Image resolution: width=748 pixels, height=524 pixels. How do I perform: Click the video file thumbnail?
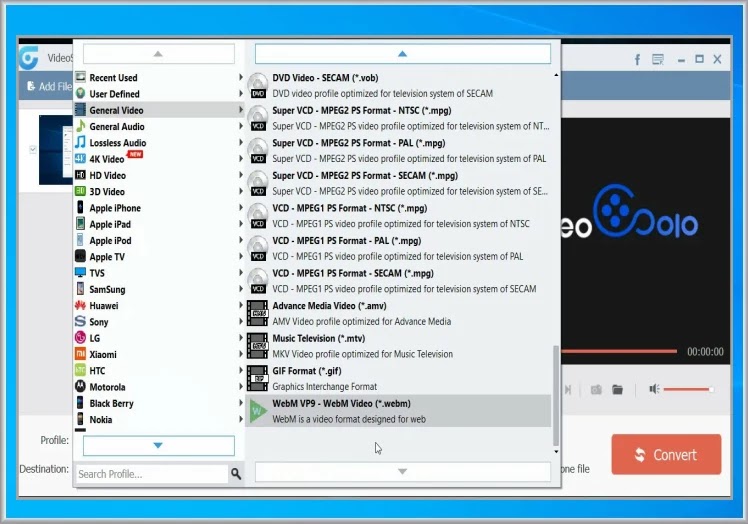tap(56, 150)
